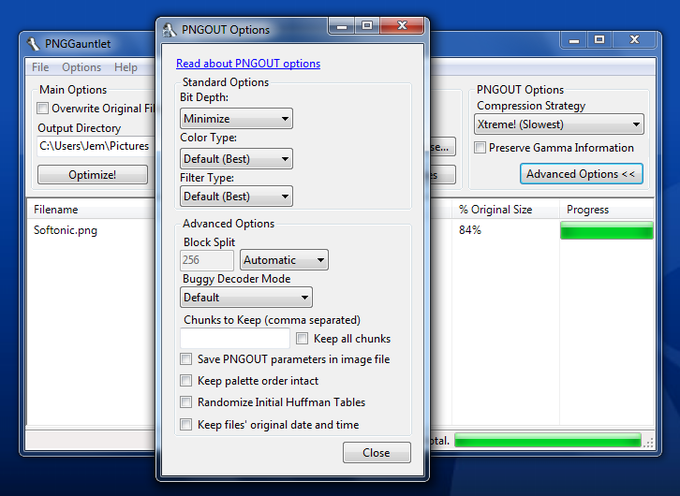The width and height of the screenshot is (680, 496).
Task: Close PNGOUT Options with red X button
Action: pyautogui.click(x=402, y=26)
